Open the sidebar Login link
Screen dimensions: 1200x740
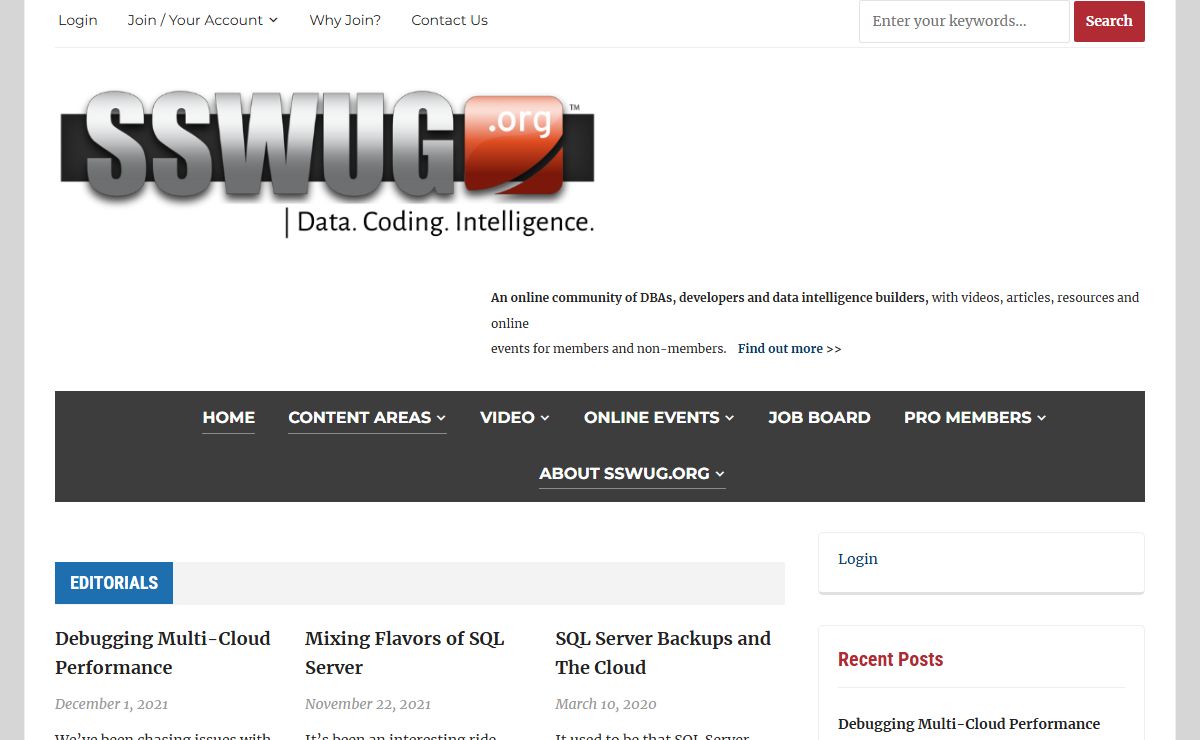[x=858, y=559]
